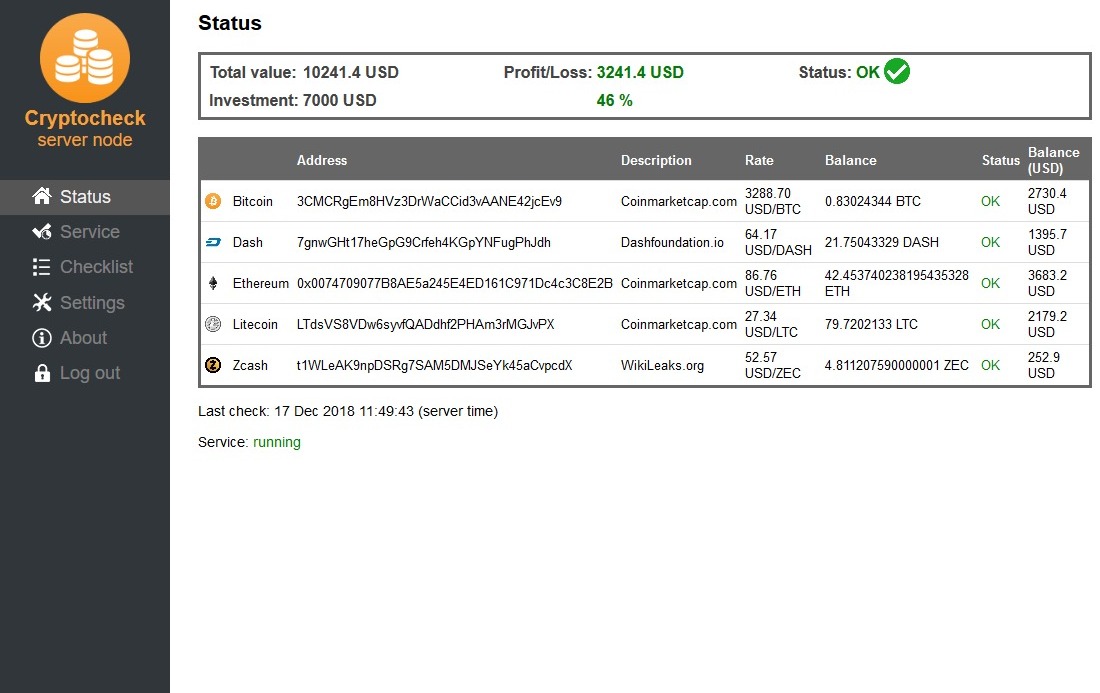Click the Settings tools icon
The width and height of the screenshot is (1100, 693).
(41, 302)
